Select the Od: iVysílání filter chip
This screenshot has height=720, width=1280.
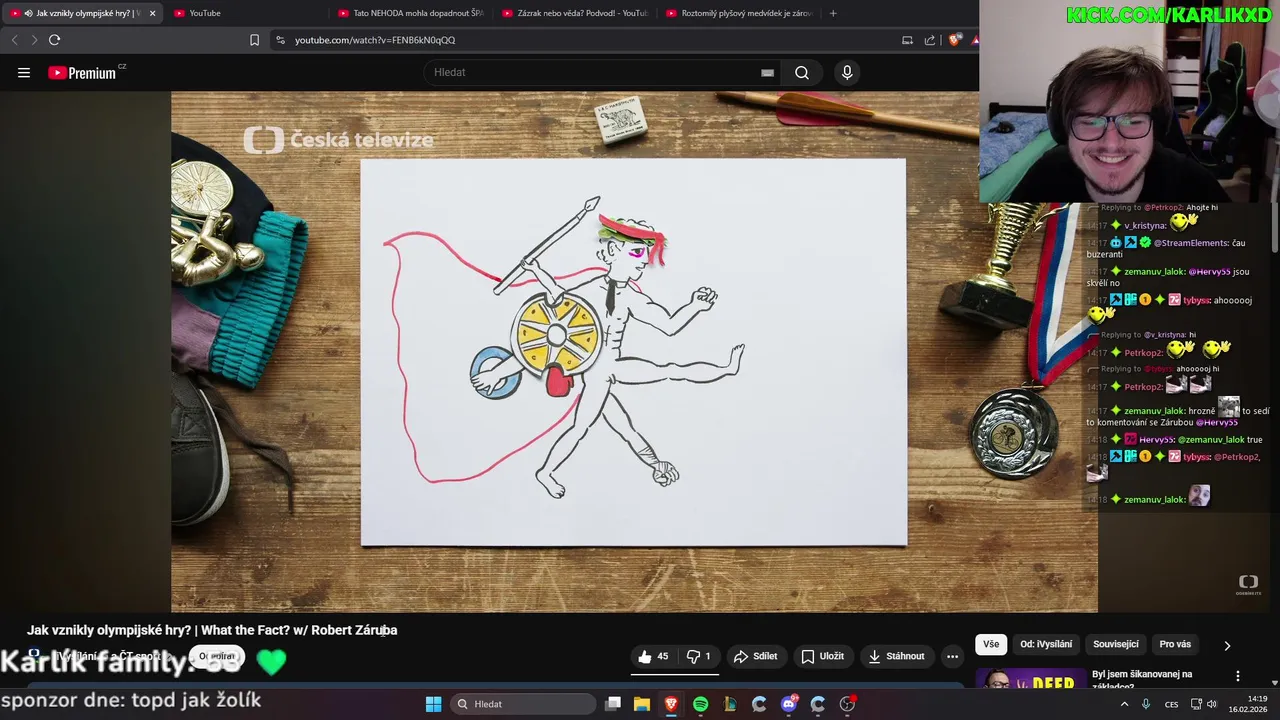click(1046, 644)
